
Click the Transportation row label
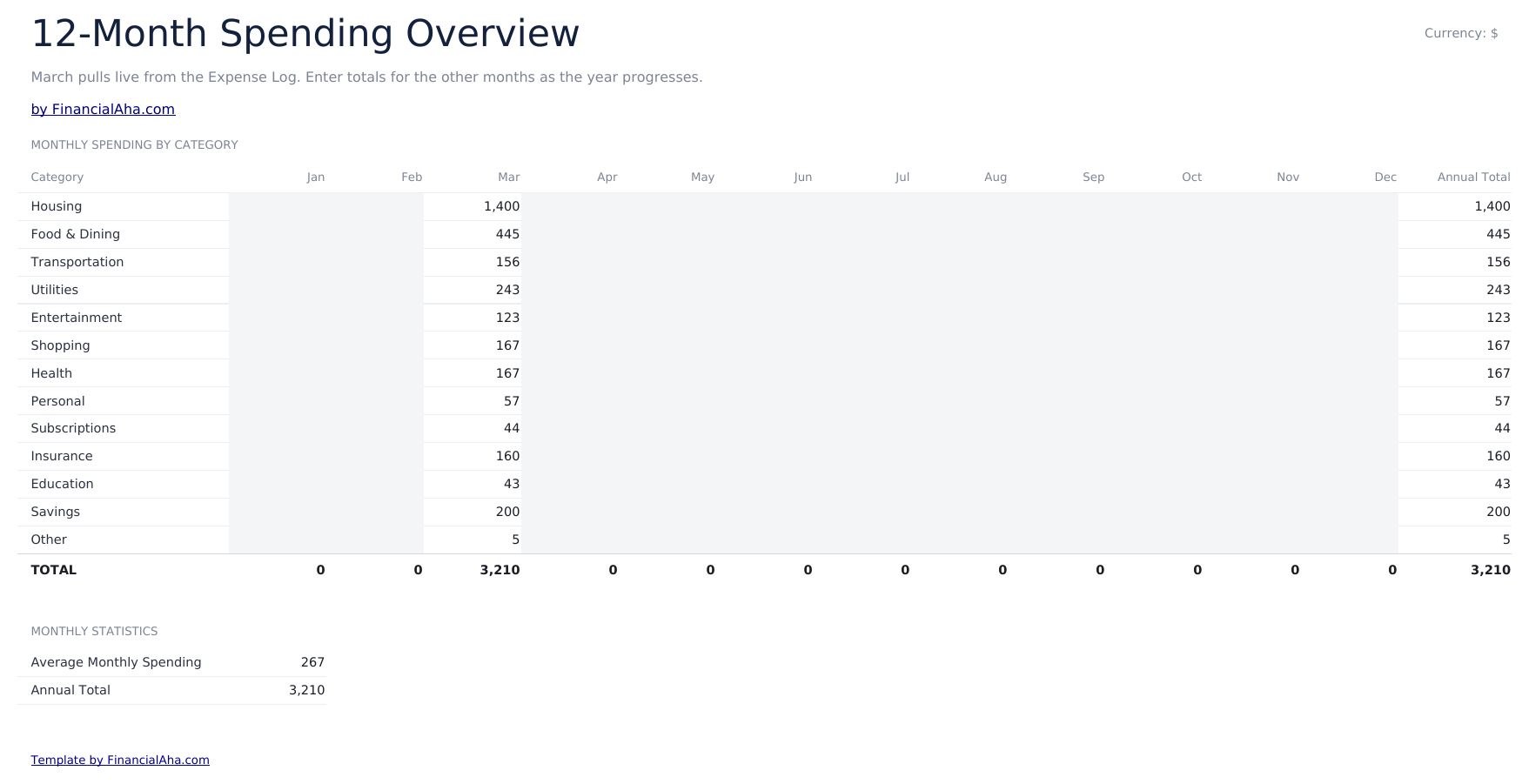click(x=77, y=262)
